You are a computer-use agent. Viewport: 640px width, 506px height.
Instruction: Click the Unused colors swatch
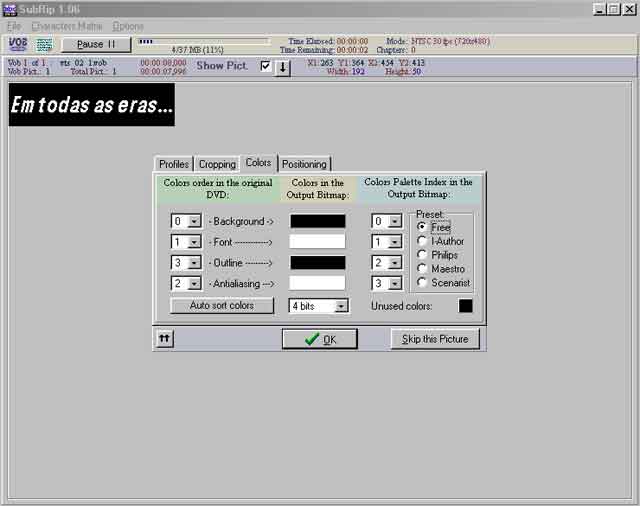click(x=465, y=306)
